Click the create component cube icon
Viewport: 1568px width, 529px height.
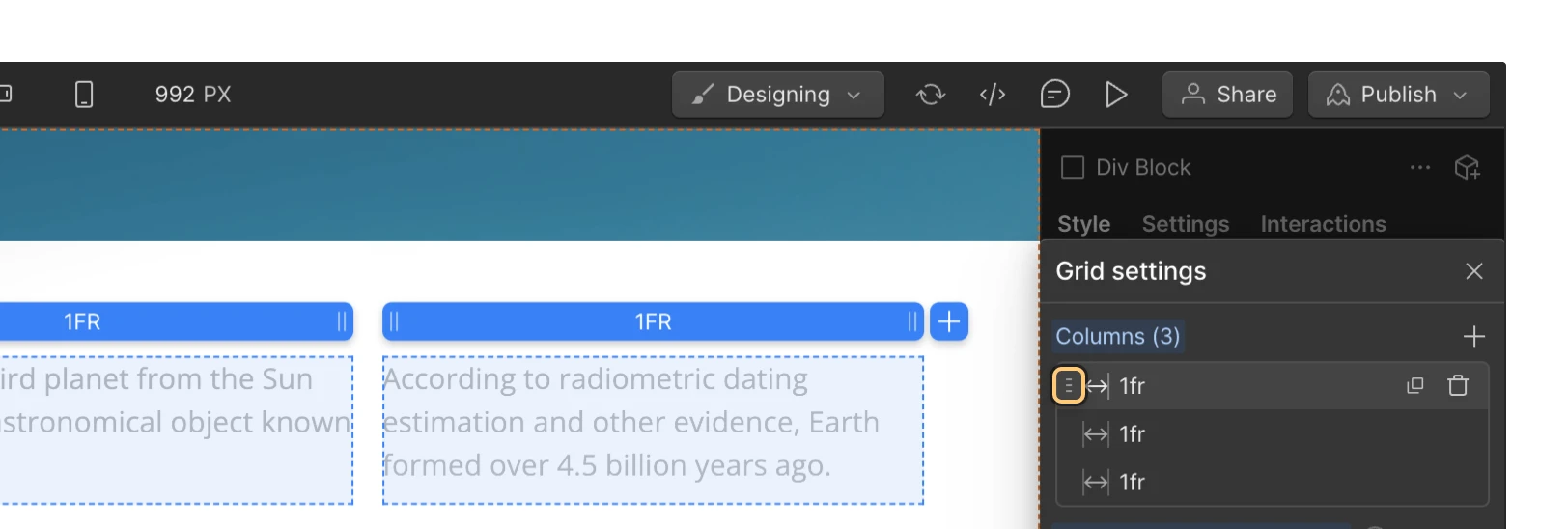pyautogui.click(x=1467, y=168)
